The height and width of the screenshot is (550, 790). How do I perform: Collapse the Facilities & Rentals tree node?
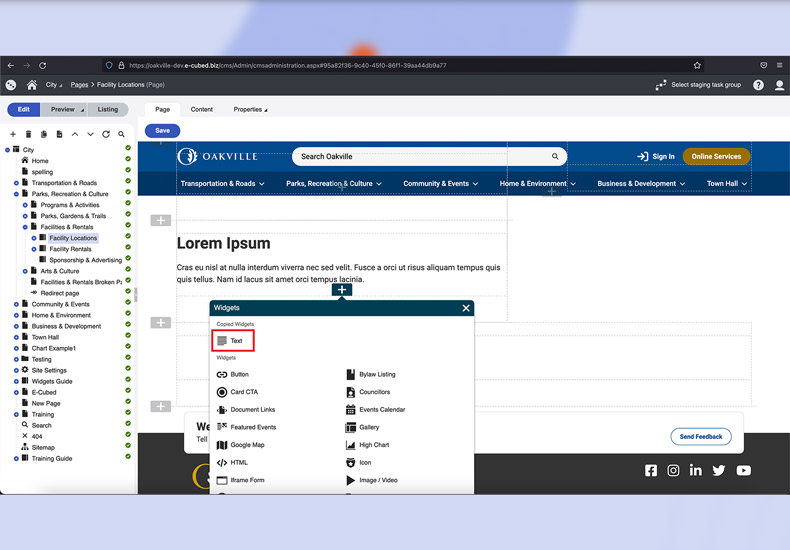point(25,227)
